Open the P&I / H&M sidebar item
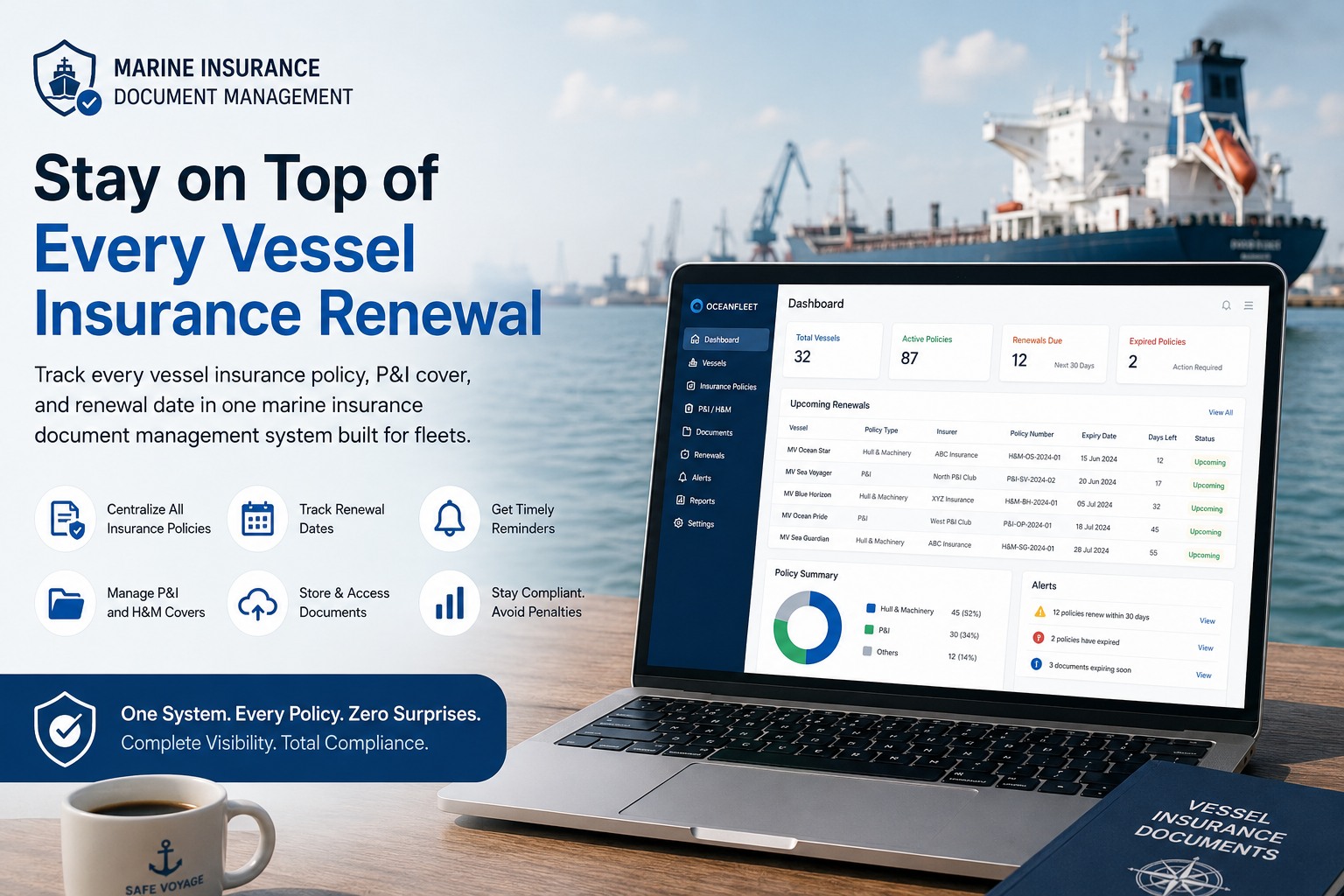 point(708,409)
